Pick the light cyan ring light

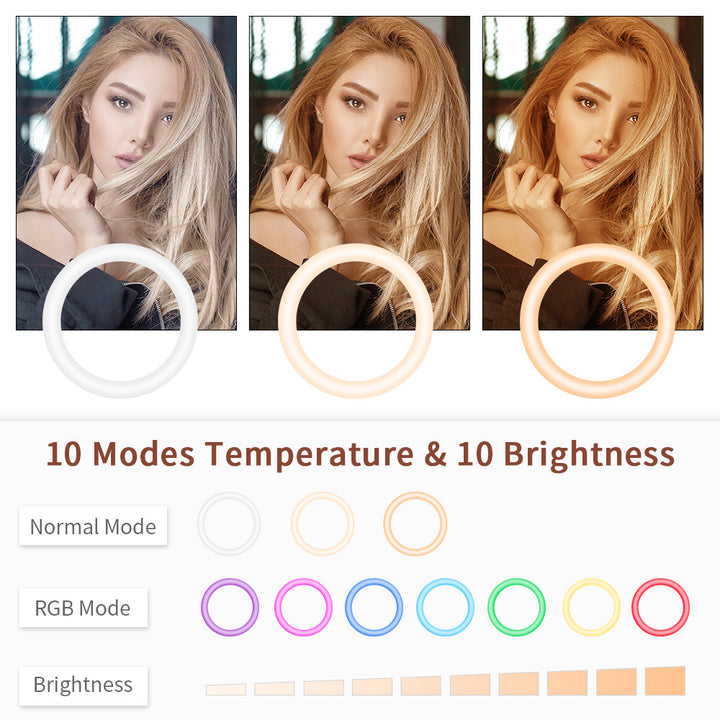pos(445,607)
